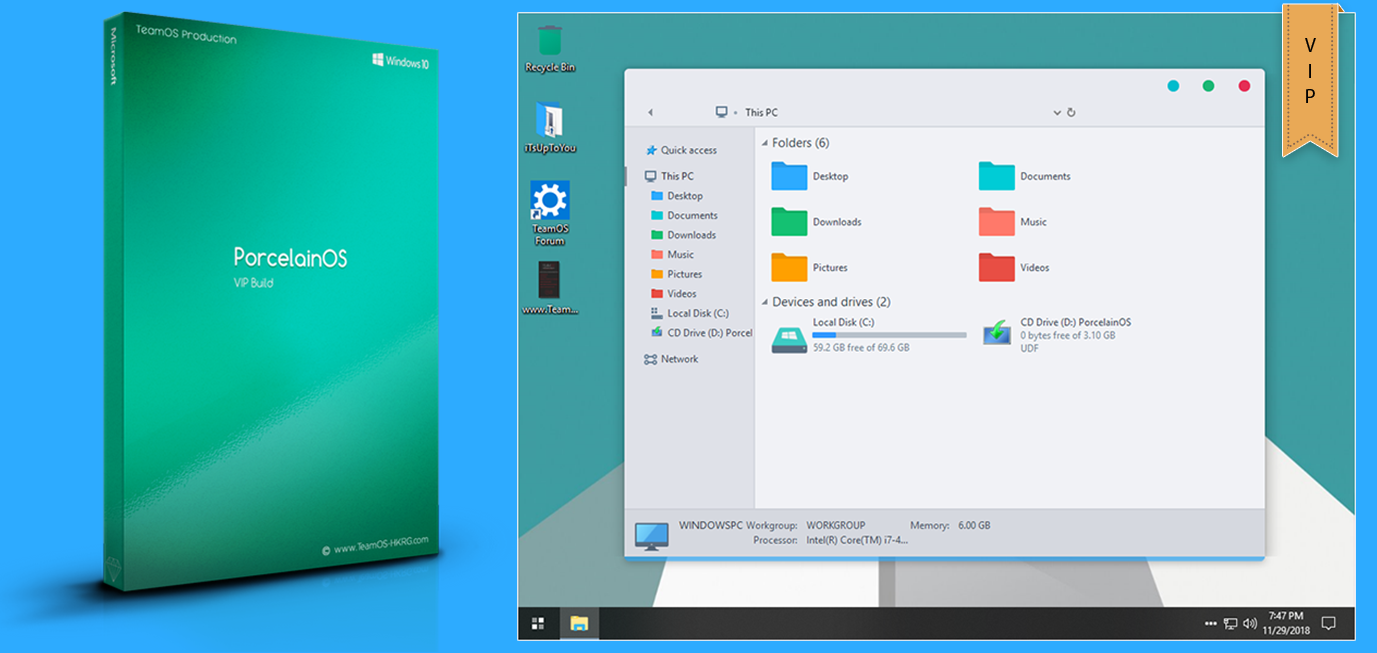Screen dimensions: 1377x653
Task: Open Pictures in the sidebar tree
Action: coord(676,274)
